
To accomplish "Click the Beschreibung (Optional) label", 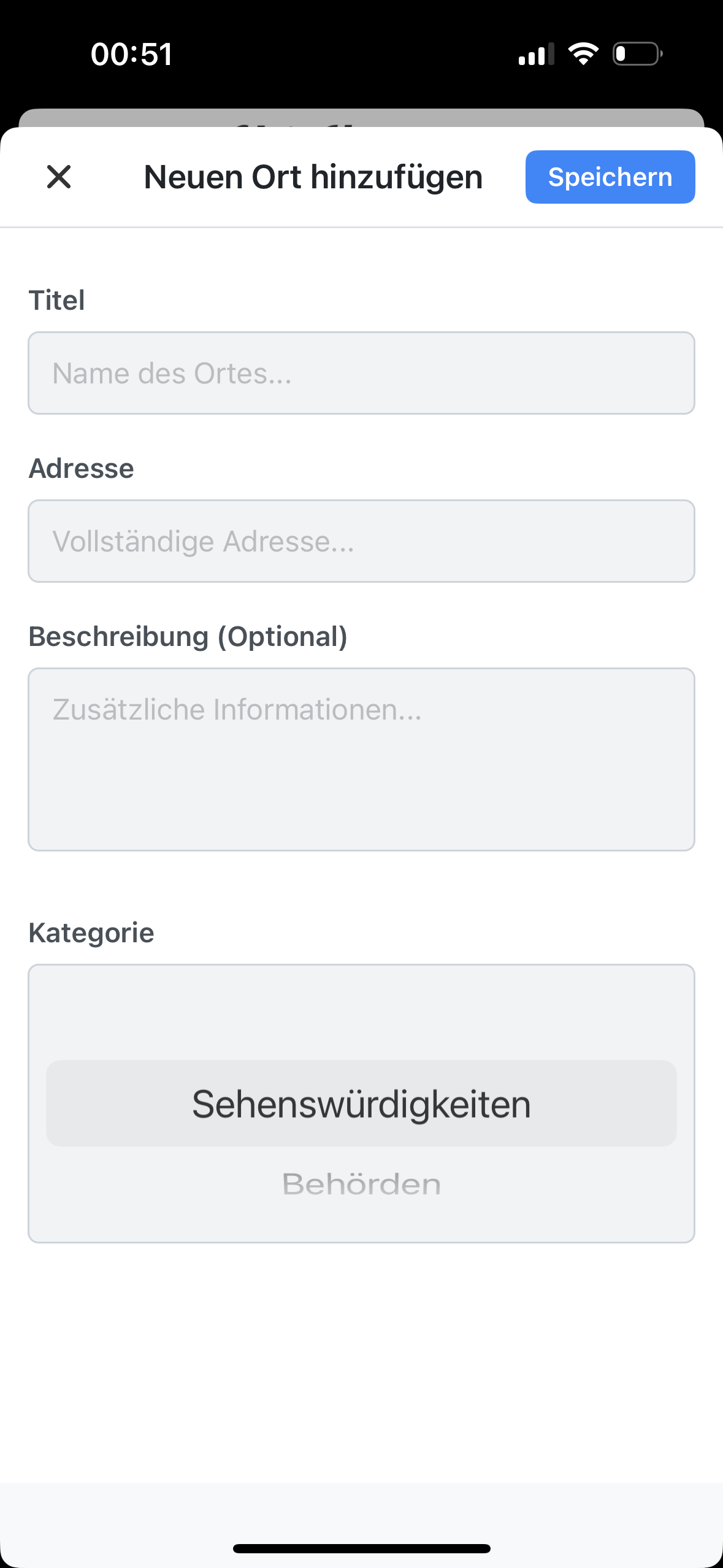I will pyautogui.click(x=188, y=637).
